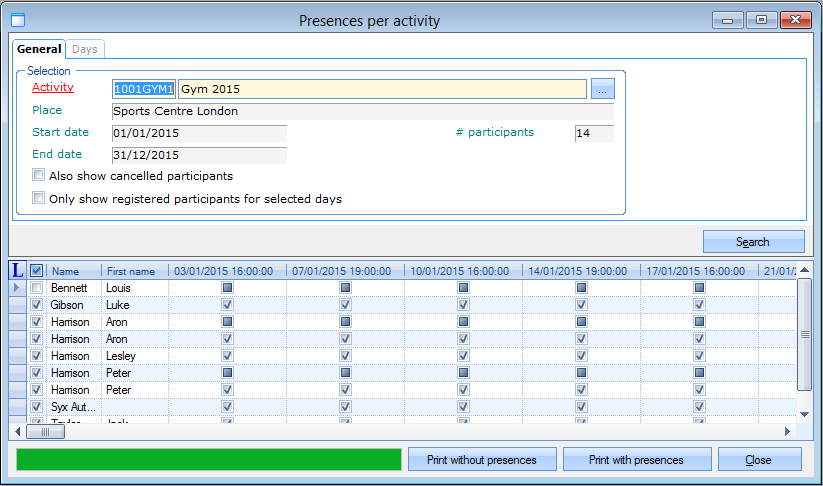Click 'Print with presences' button
823x486 pixels.
[x=636, y=460]
